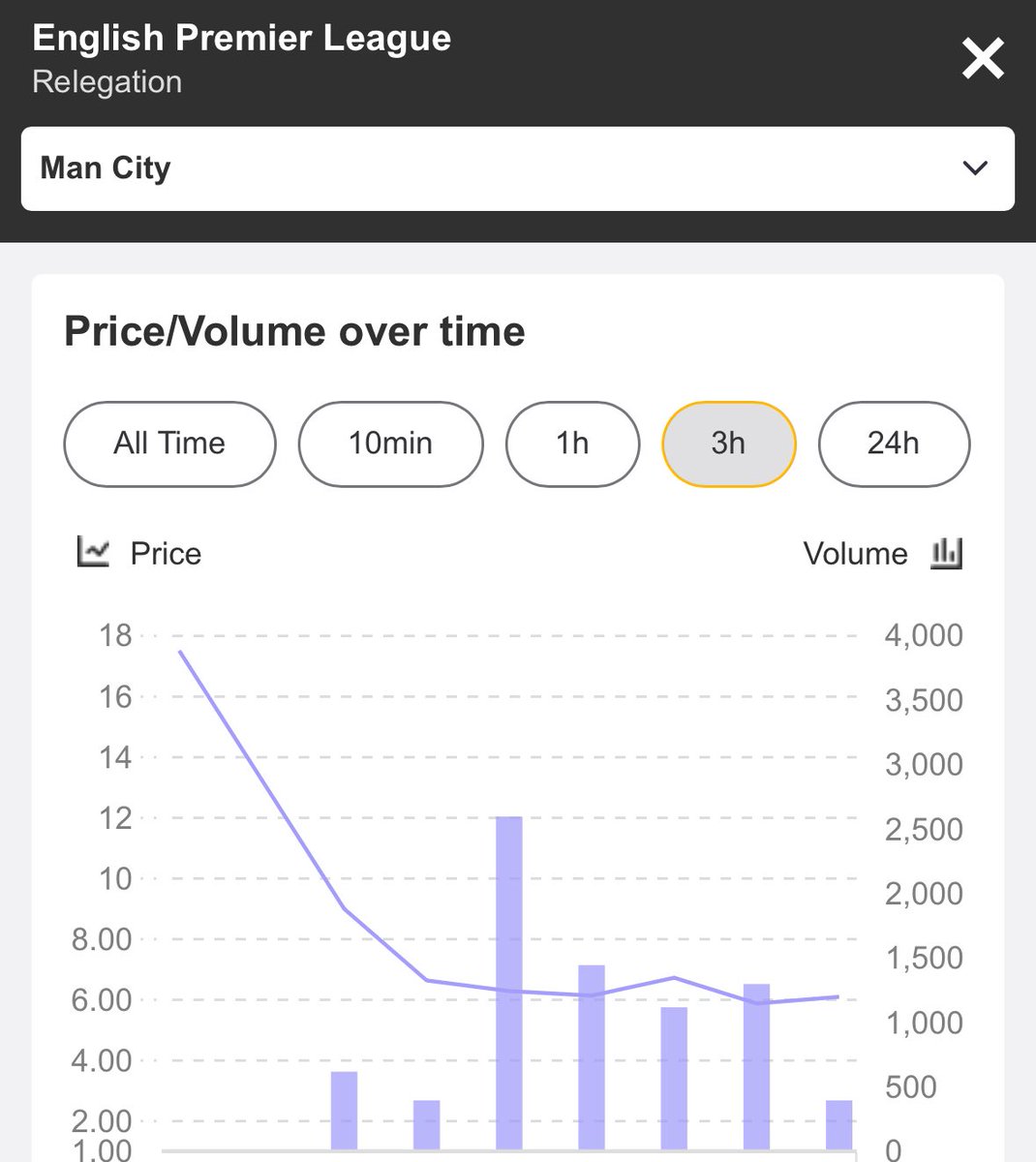Click the end point of price line
This screenshot has height=1162, width=1036.
click(838, 996)
